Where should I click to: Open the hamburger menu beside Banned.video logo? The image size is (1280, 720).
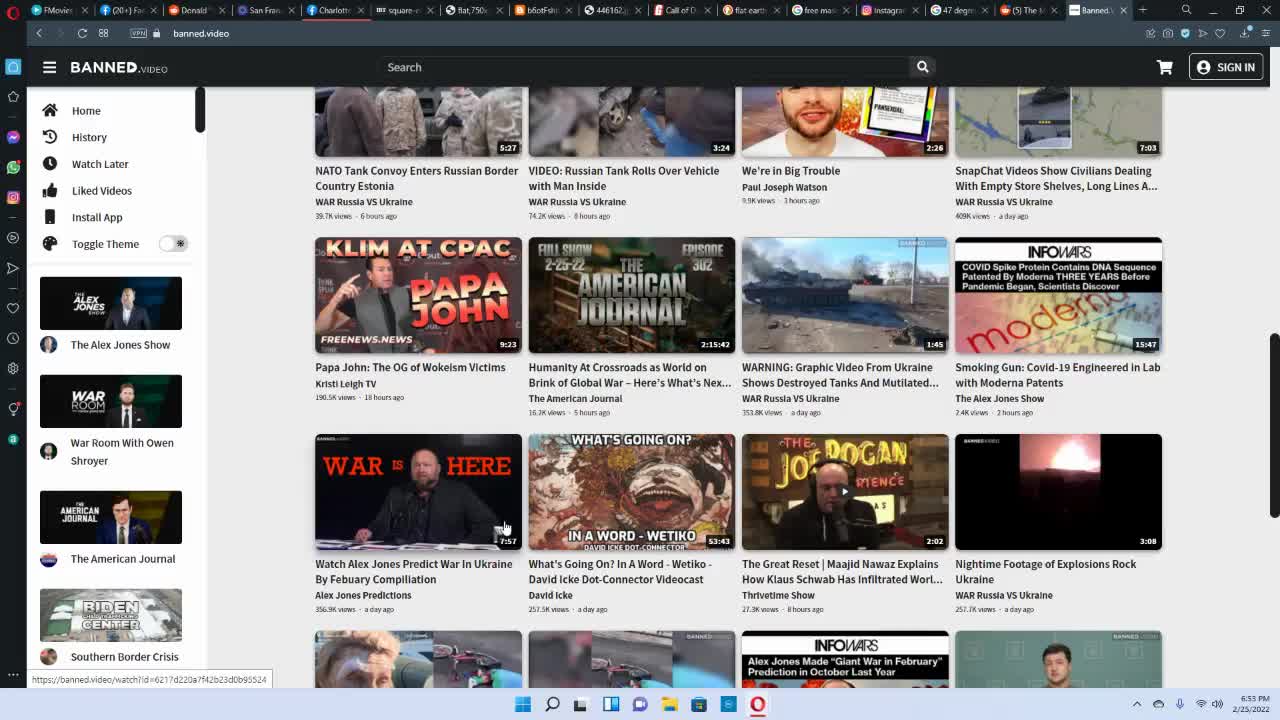pos(49,67)
